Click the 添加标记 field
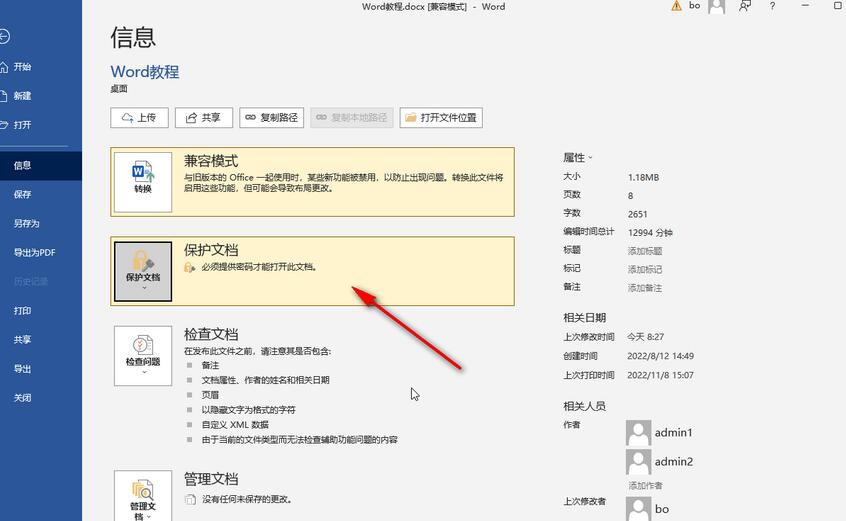 pos(645,269)
